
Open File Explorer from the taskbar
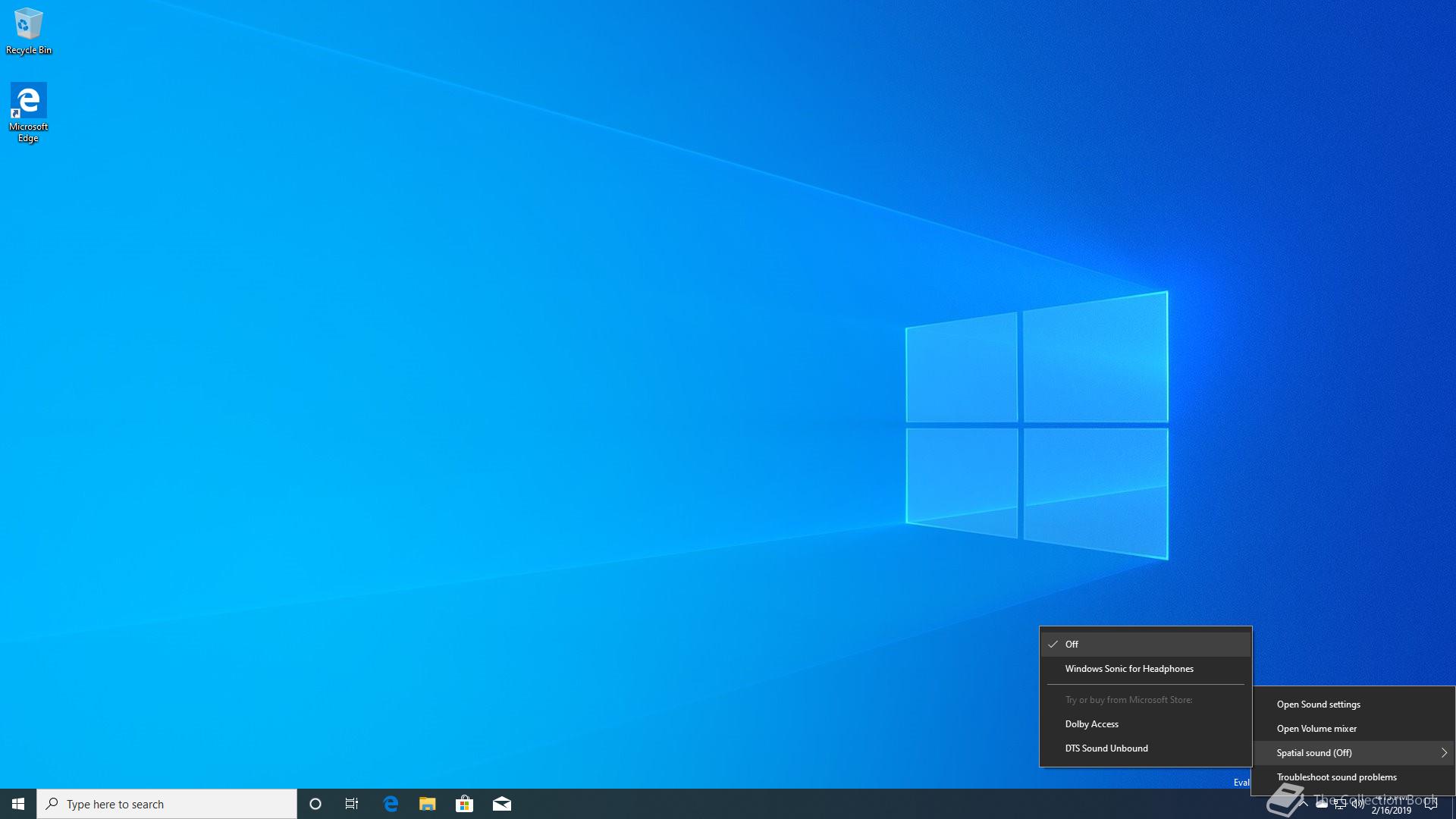[428, 804]
